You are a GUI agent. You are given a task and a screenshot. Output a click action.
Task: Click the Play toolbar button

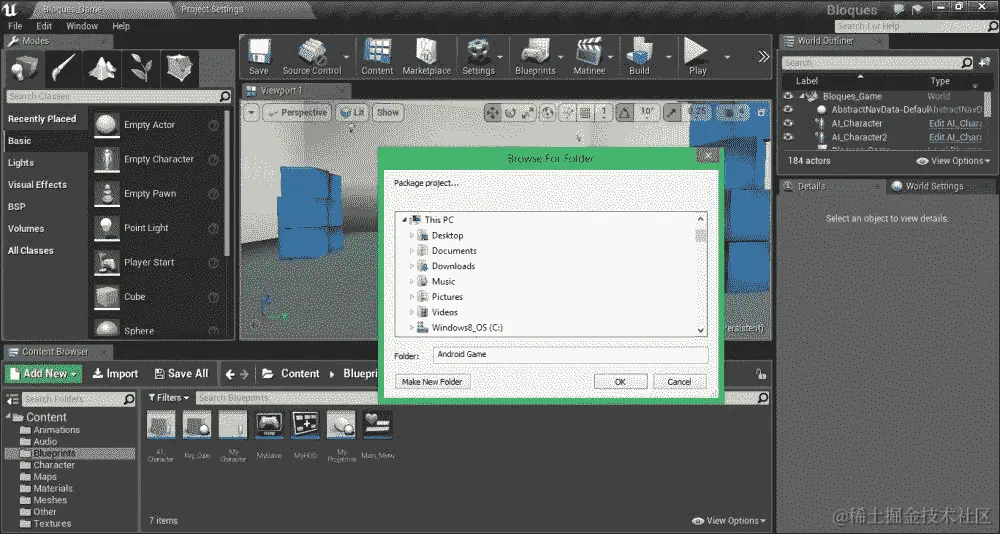(697, 57)
